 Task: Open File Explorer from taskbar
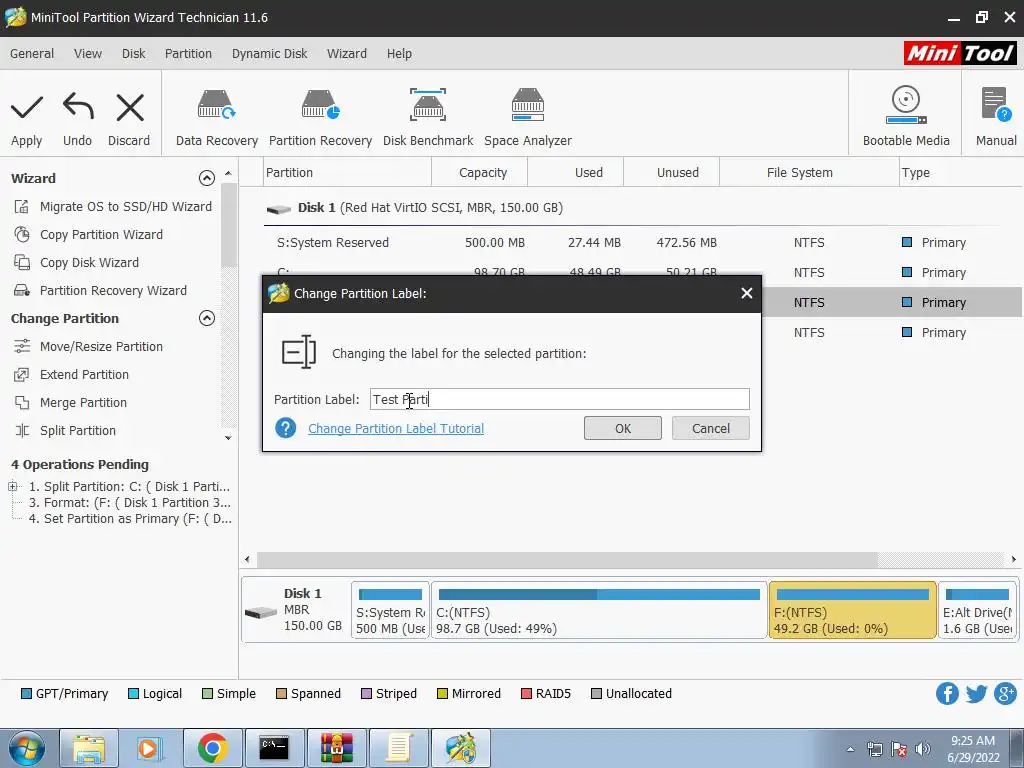coord(89,748)
